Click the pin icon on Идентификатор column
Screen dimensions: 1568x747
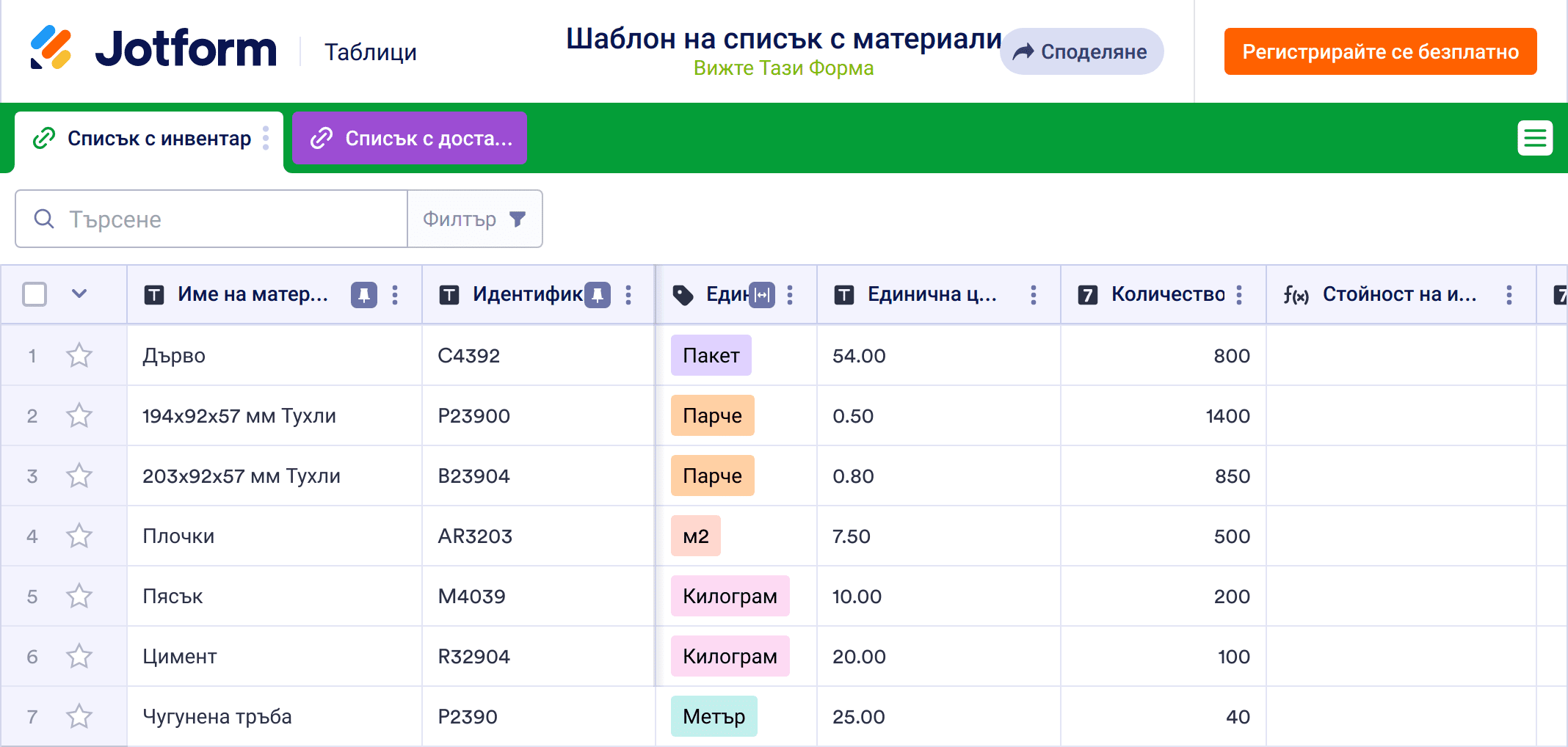point(597,295)
